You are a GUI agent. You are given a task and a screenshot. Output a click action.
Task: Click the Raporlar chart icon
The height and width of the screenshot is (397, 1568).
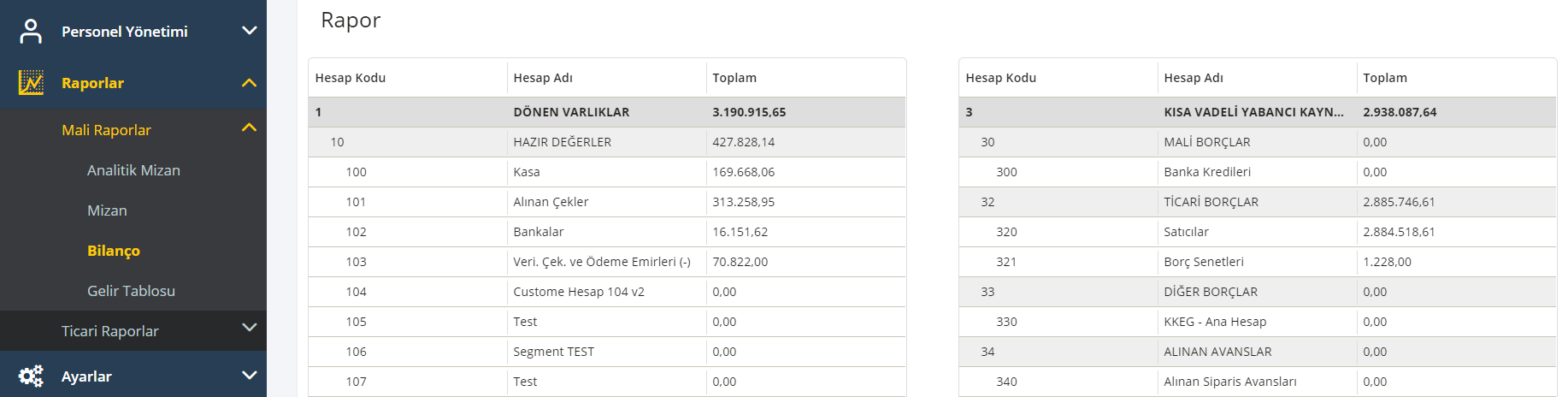(31, 83)
